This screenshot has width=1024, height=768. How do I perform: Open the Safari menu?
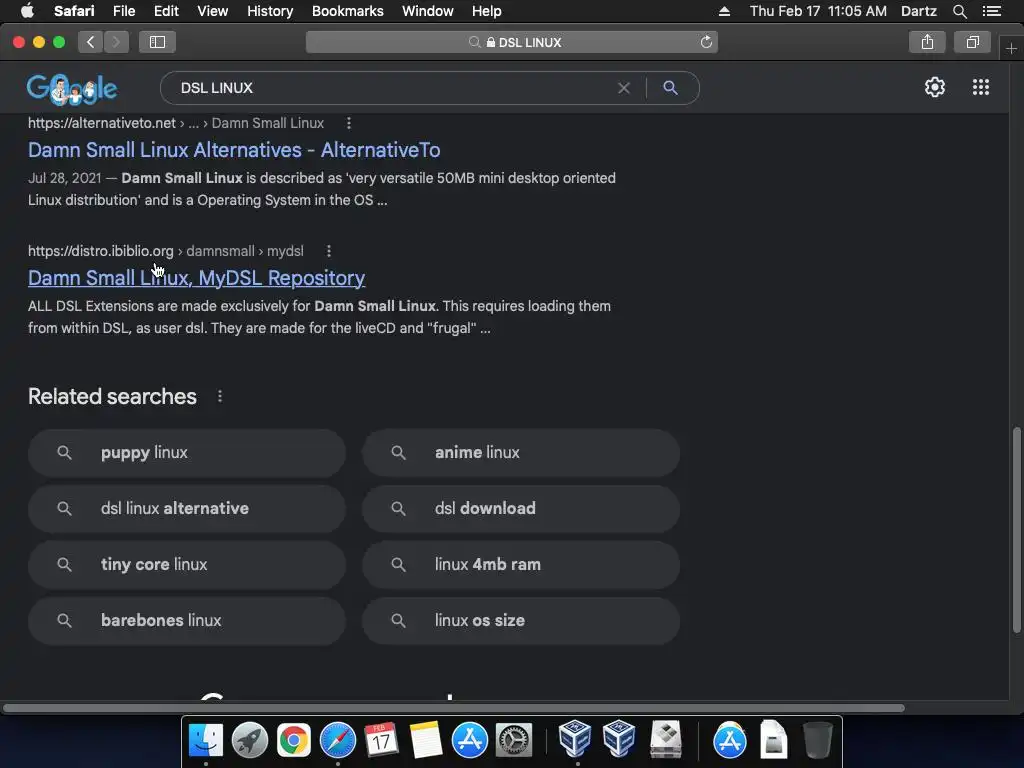pyautogui.click(x=74, y=11)
